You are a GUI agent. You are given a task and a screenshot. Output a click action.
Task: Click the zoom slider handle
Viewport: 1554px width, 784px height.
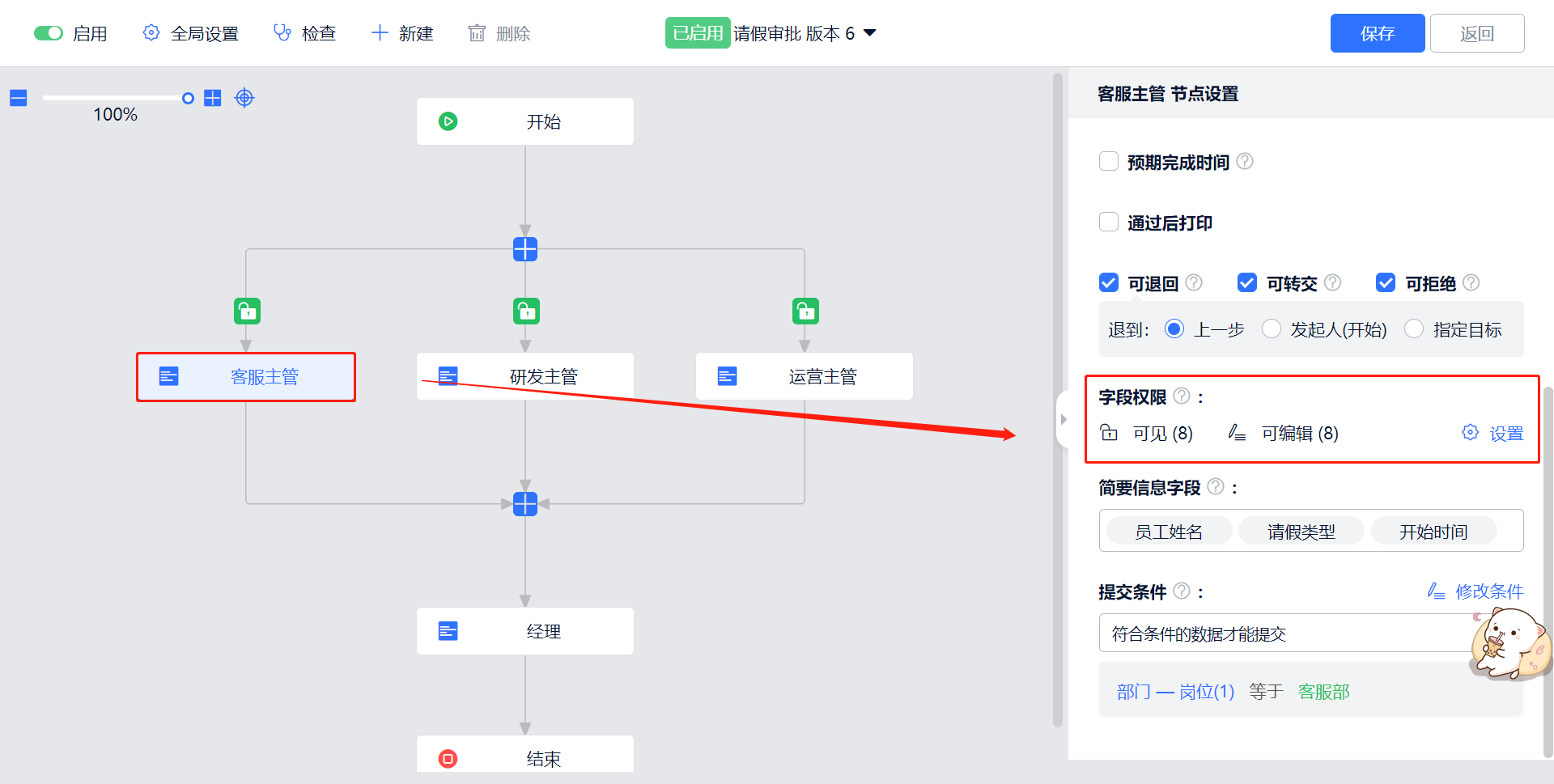[188, 98]
